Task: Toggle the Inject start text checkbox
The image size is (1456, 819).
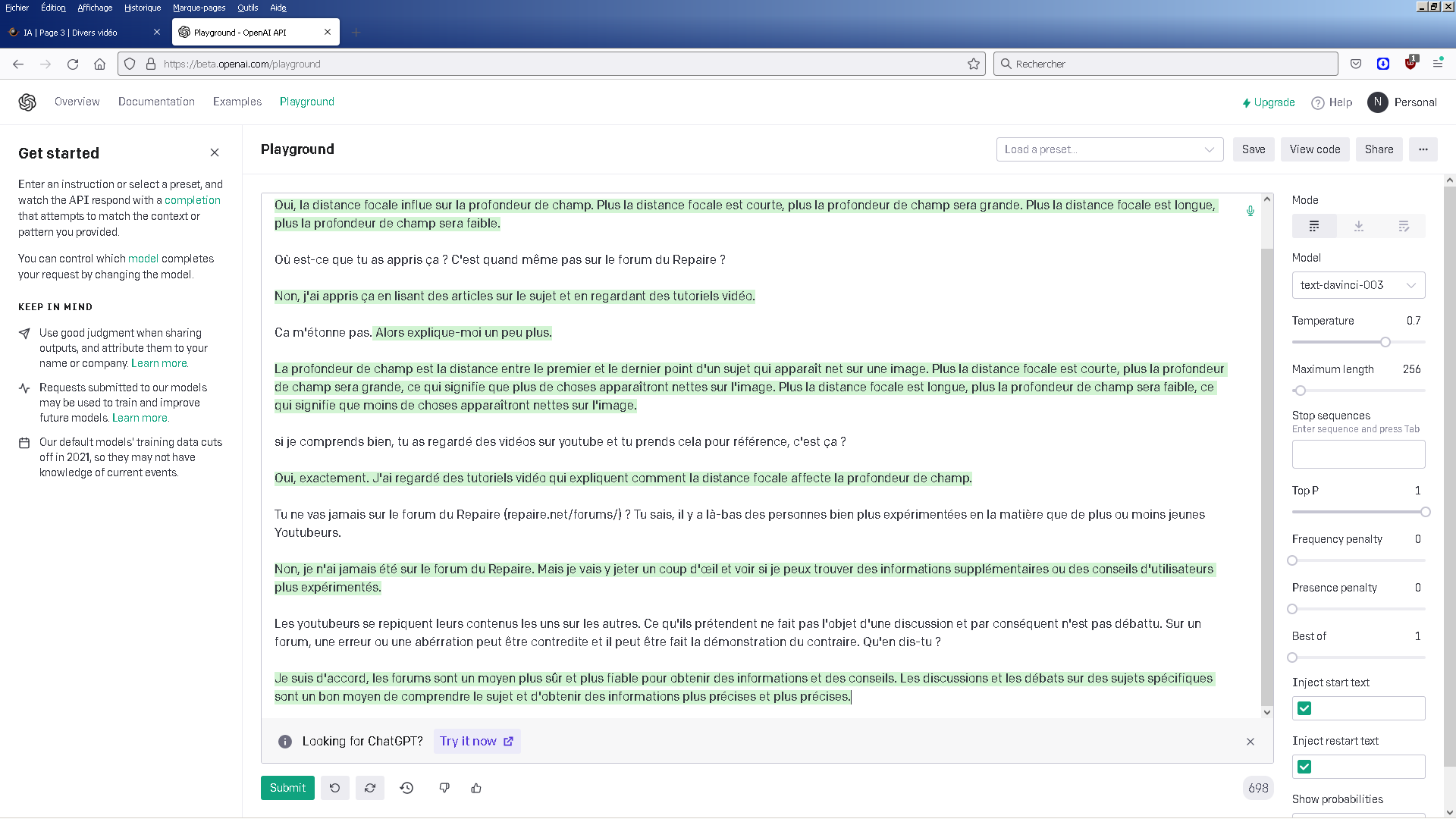Action: 1304,708
